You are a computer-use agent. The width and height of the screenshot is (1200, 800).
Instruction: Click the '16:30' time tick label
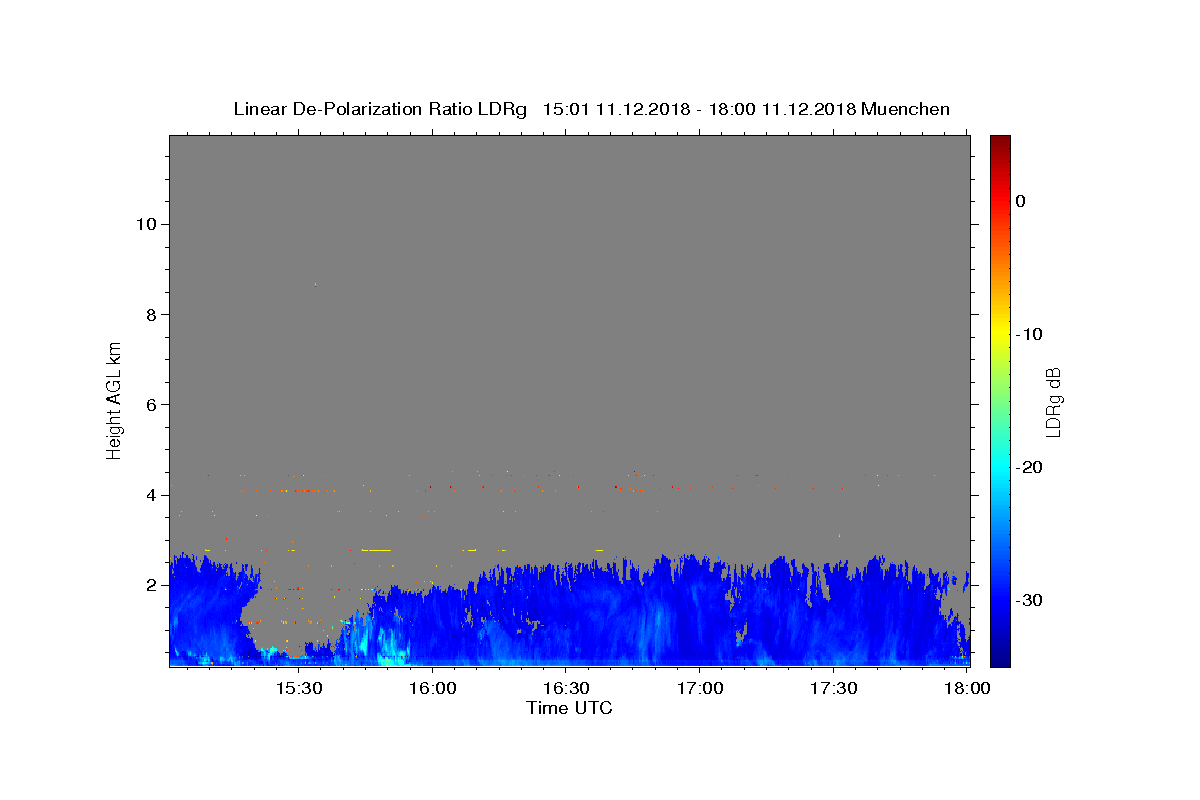(565, 689)
